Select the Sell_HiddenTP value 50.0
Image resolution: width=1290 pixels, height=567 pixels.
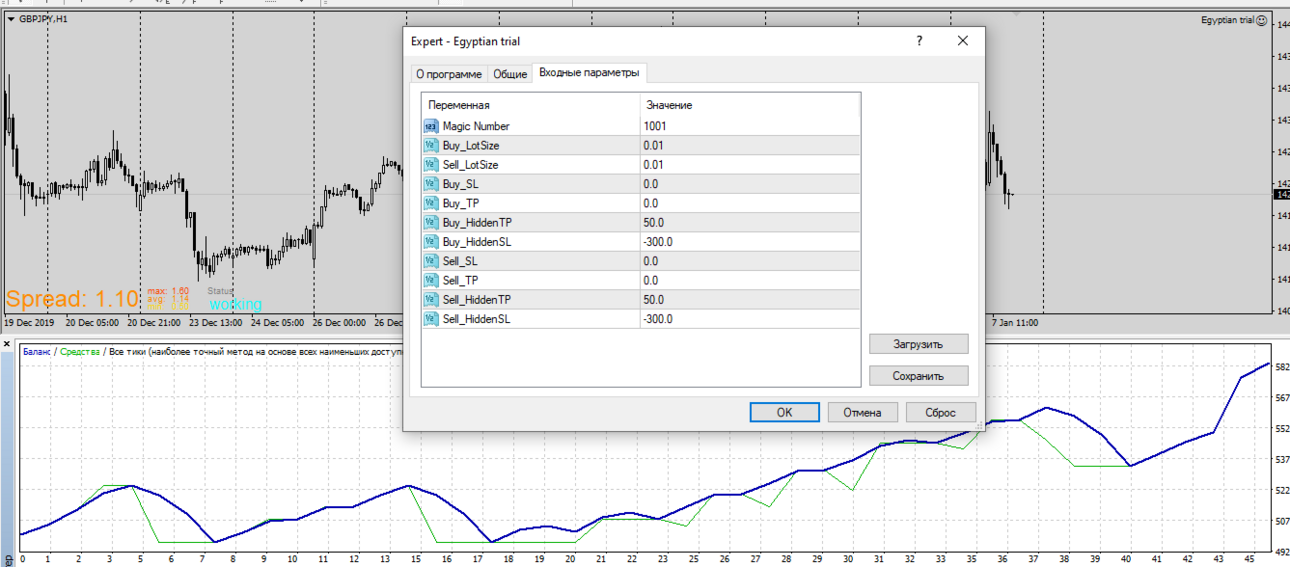click(654, 300)
